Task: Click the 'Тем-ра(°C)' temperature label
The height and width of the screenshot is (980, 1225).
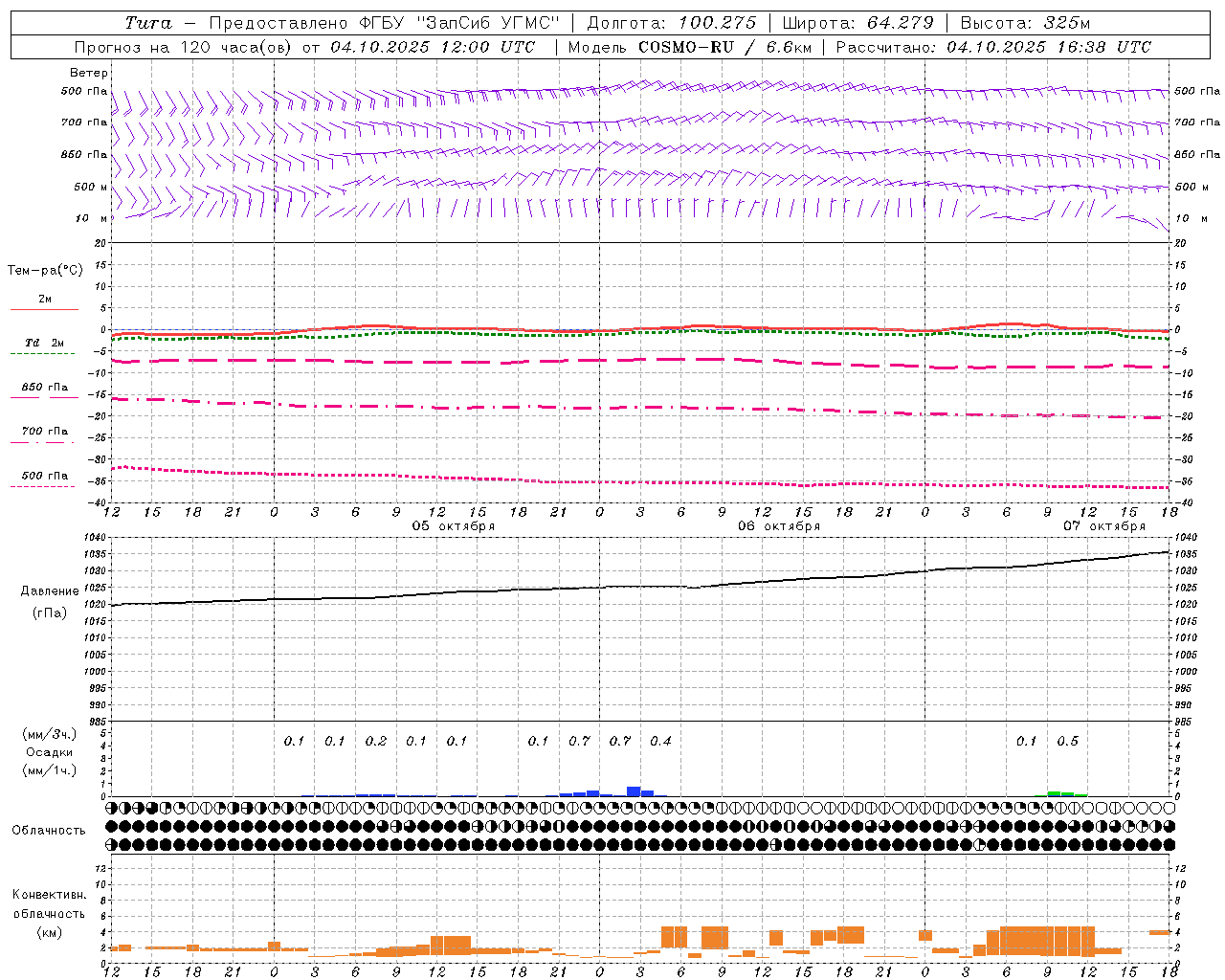Action: (x=45, y=271)
